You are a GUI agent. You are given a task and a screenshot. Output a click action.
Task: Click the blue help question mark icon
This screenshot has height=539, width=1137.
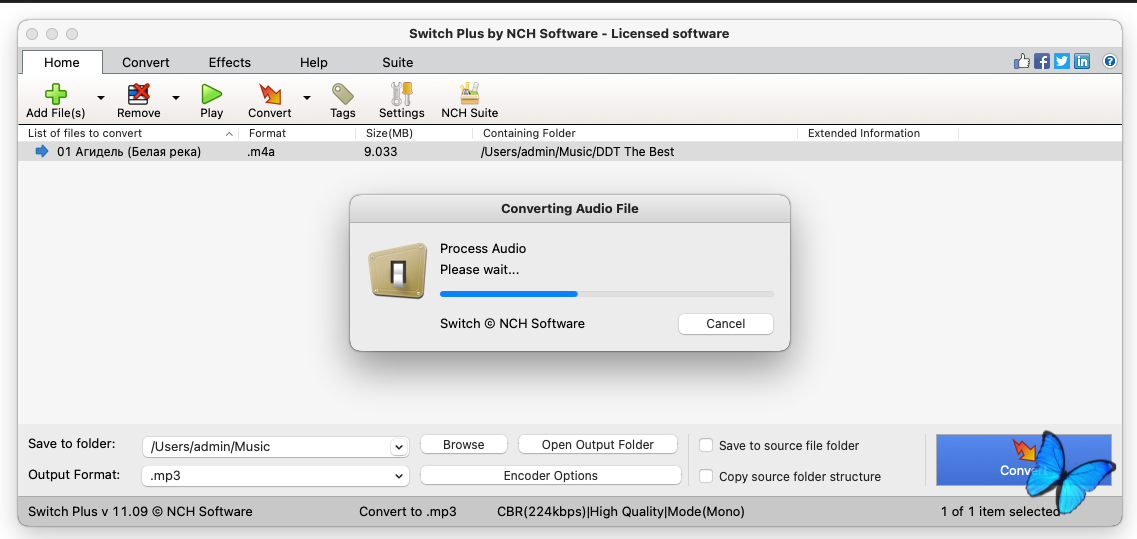coord(1109,62)
